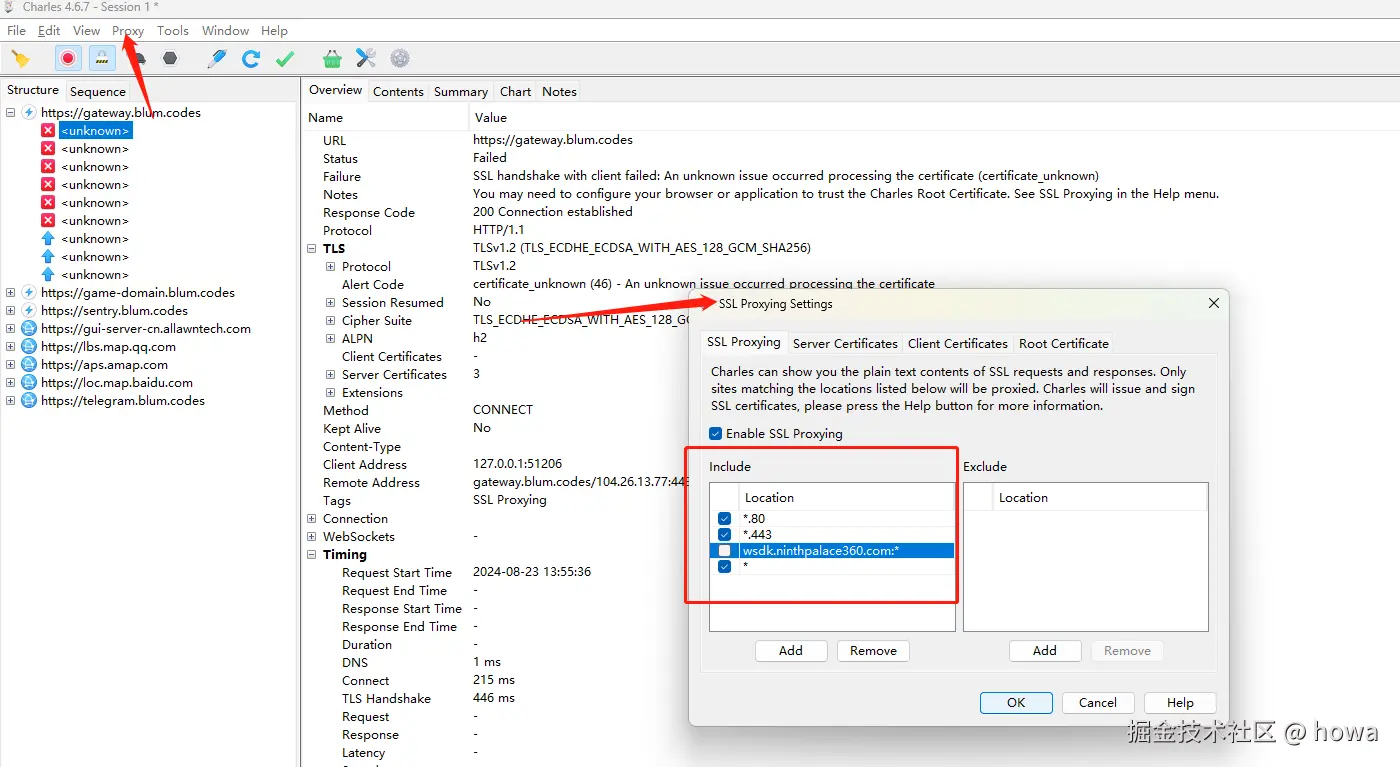Collapse the gateway.blum.codes tree node
Image resolution: width=1400 pixels, height=767 pixels.
[10, 113]
